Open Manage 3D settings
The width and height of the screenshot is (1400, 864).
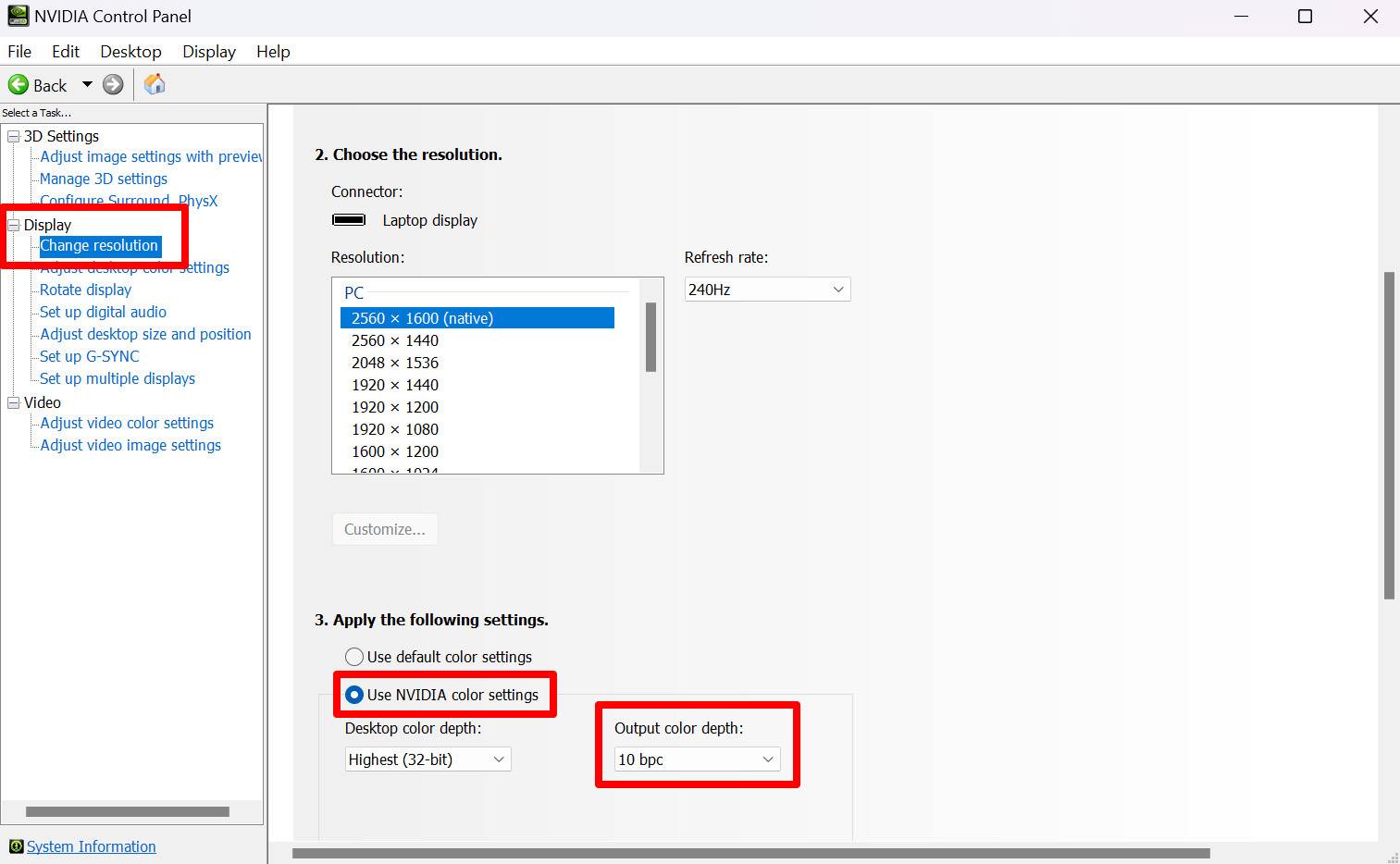click(x=104, y=179)
